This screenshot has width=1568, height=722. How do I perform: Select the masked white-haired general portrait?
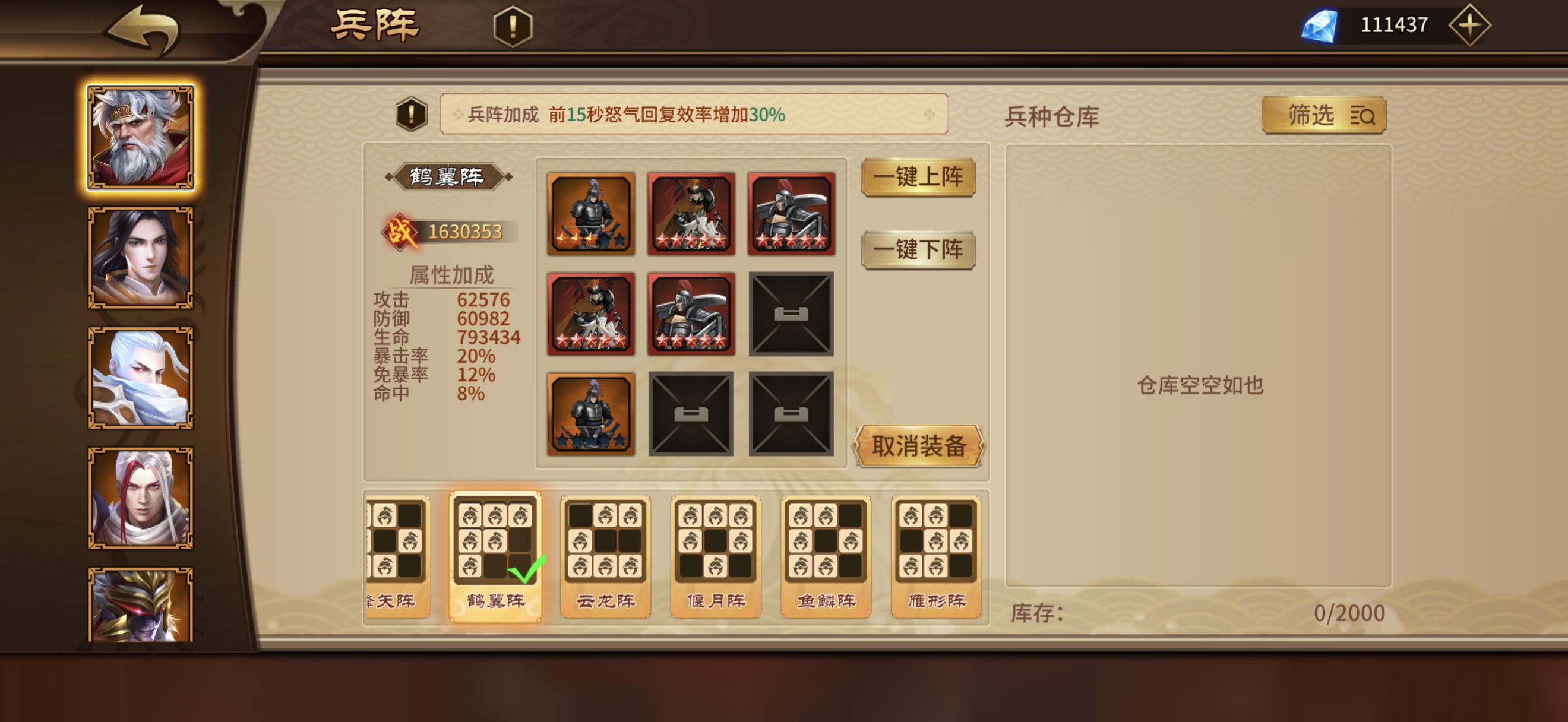tap(141, 378)
